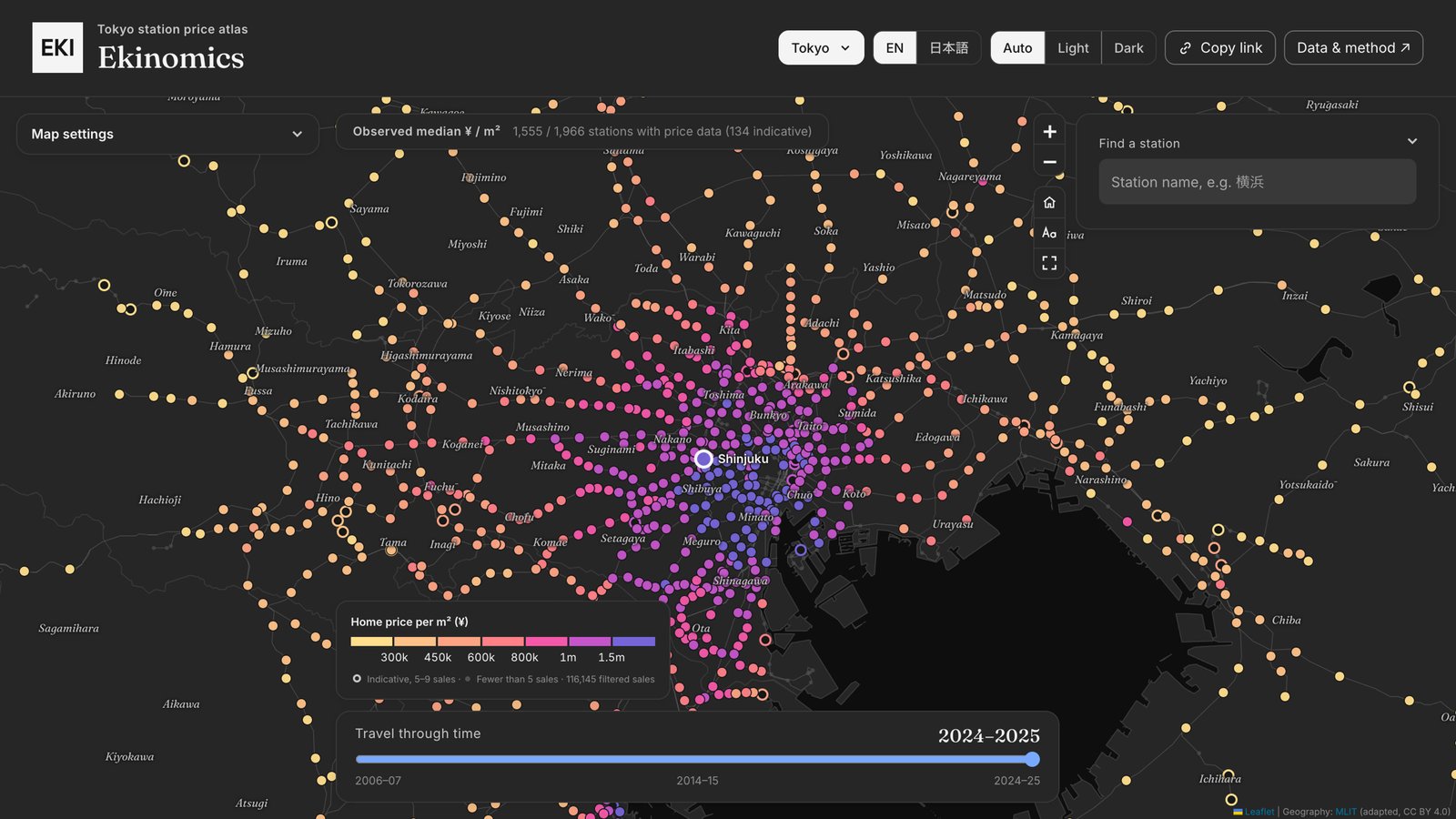Viewport: 1456px width, 819px height.
Task: Select the Light theme
Action: 1073,48
